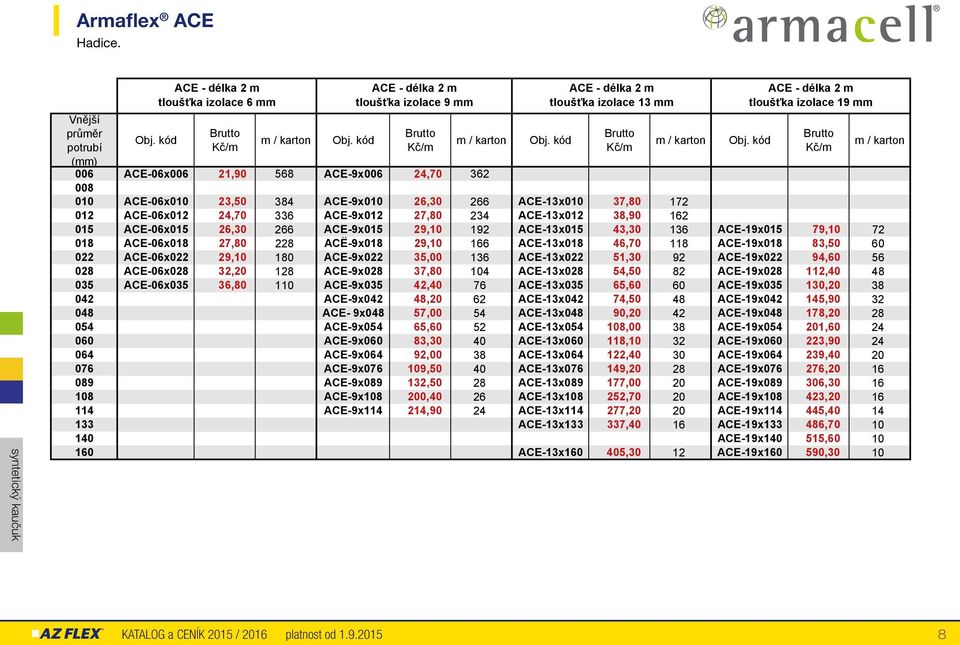960x645 pixels.
Task: Click diameter row label '108'
Action: coord(84,397)
